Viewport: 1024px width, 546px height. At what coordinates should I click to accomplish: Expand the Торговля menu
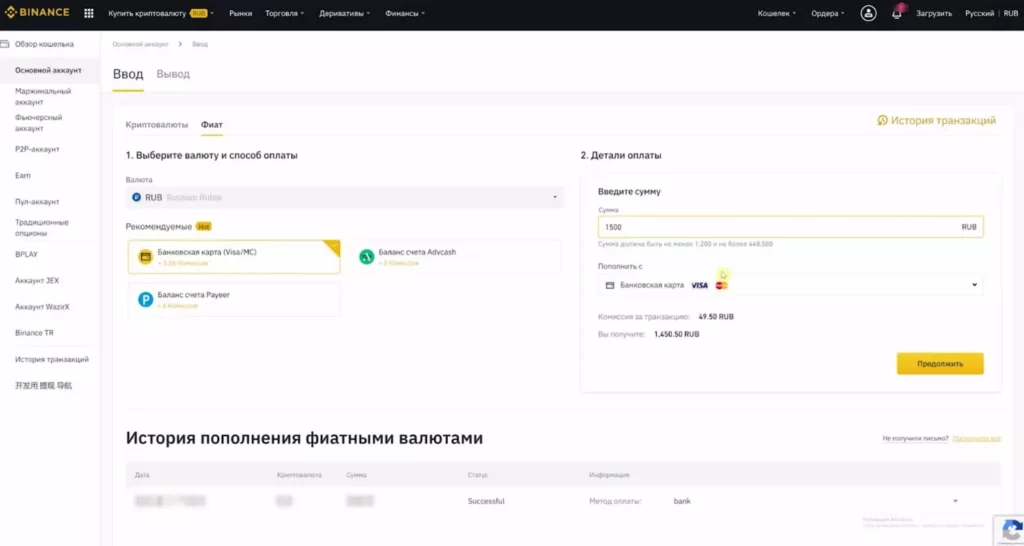[x=284, y=13]
